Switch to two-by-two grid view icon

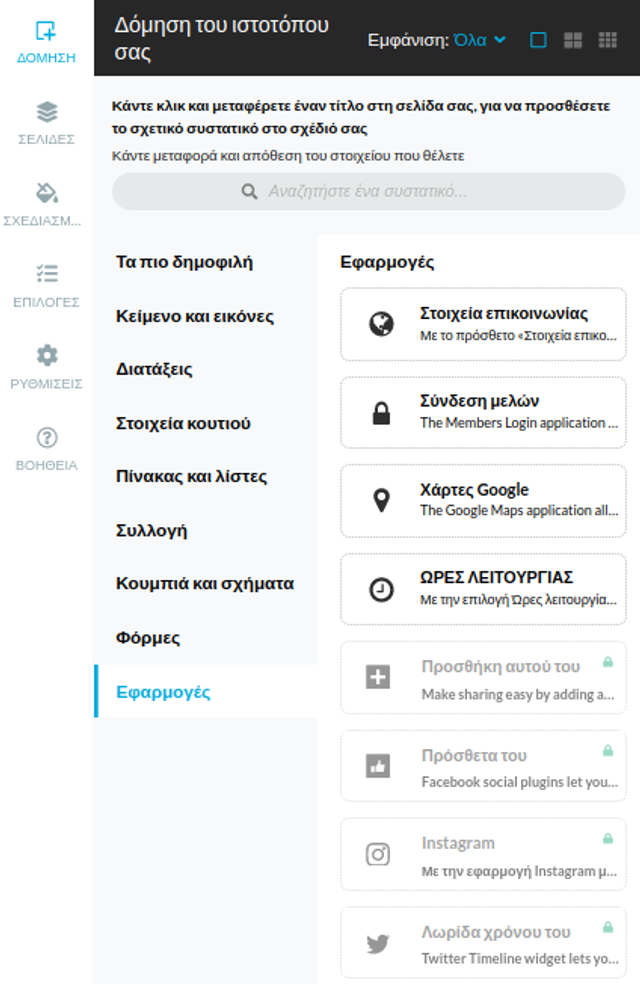(572, 40)
